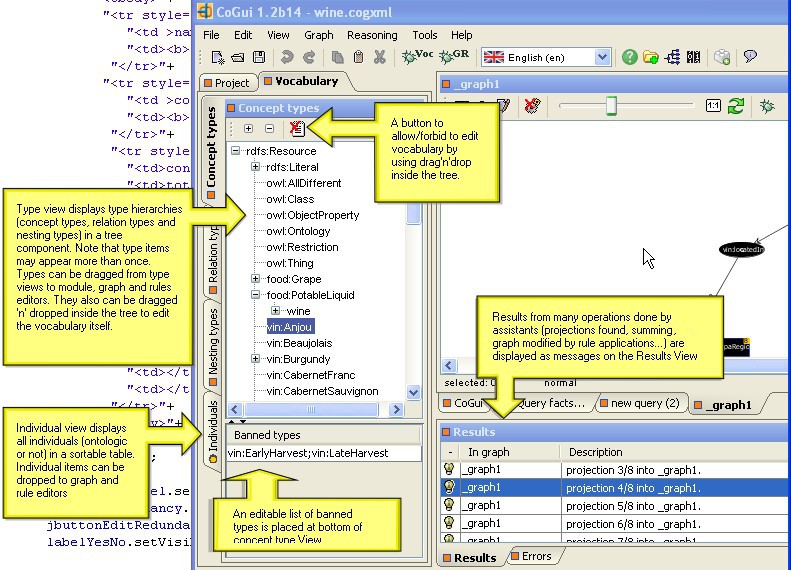Open the Reasoning menu
Image resolution: width=791 pixels, height=570 pixels.
point(372,35)
